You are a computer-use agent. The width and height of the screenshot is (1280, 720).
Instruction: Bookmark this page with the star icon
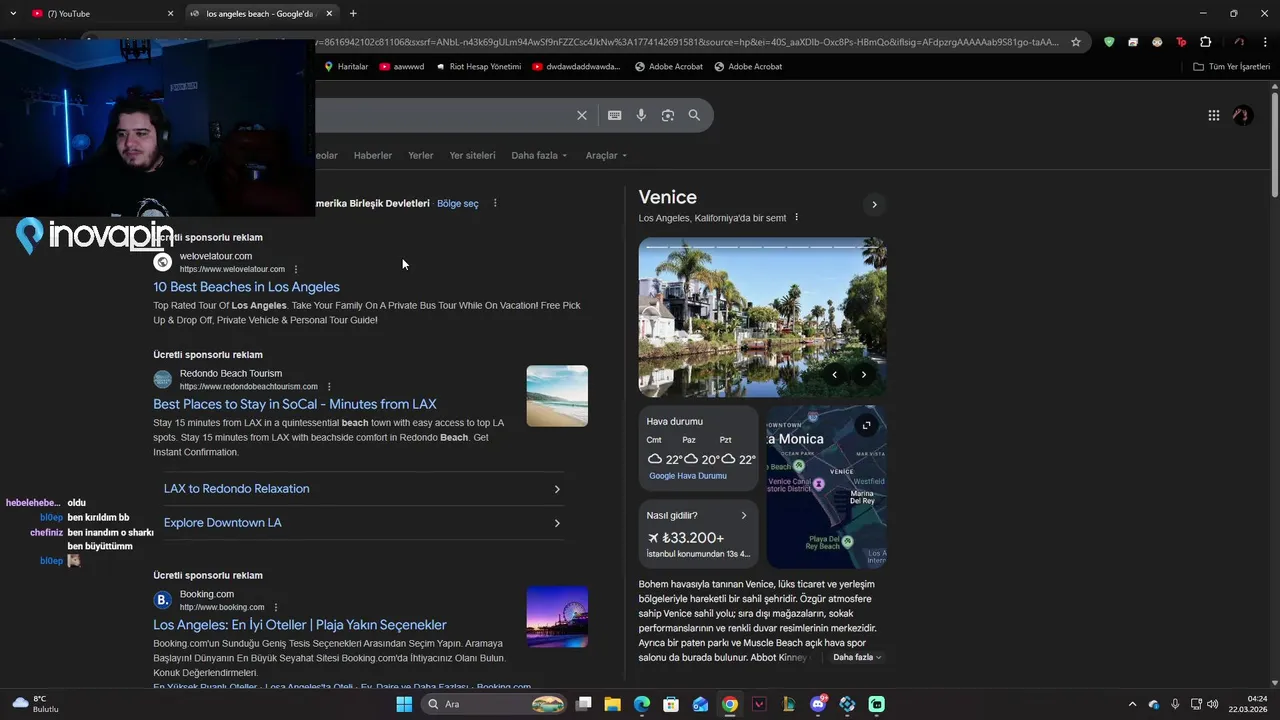[x=1076, y=42]
